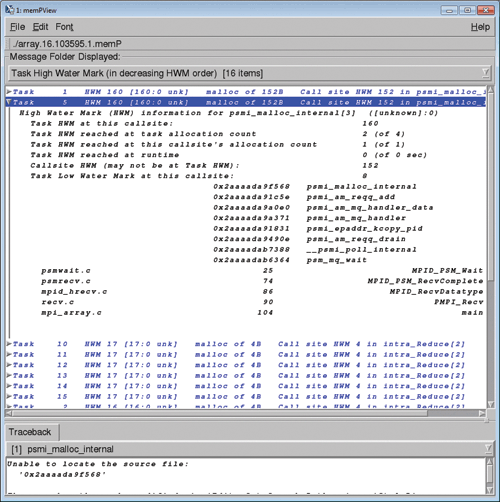
Task: Select the psmi_epaddr_kcopy_pid traceback line
Action: click(x=318, y=228)
